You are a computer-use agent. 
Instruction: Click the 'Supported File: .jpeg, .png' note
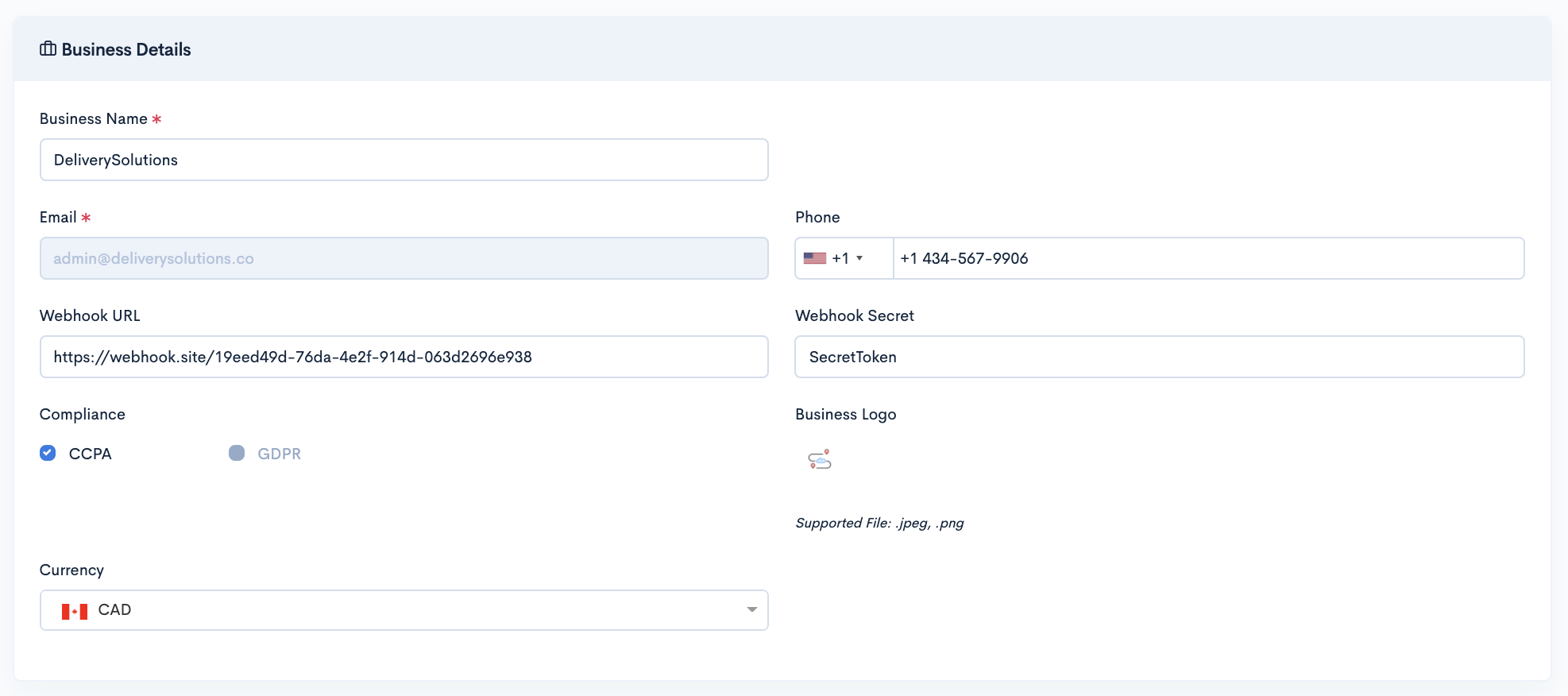(879, 523)
